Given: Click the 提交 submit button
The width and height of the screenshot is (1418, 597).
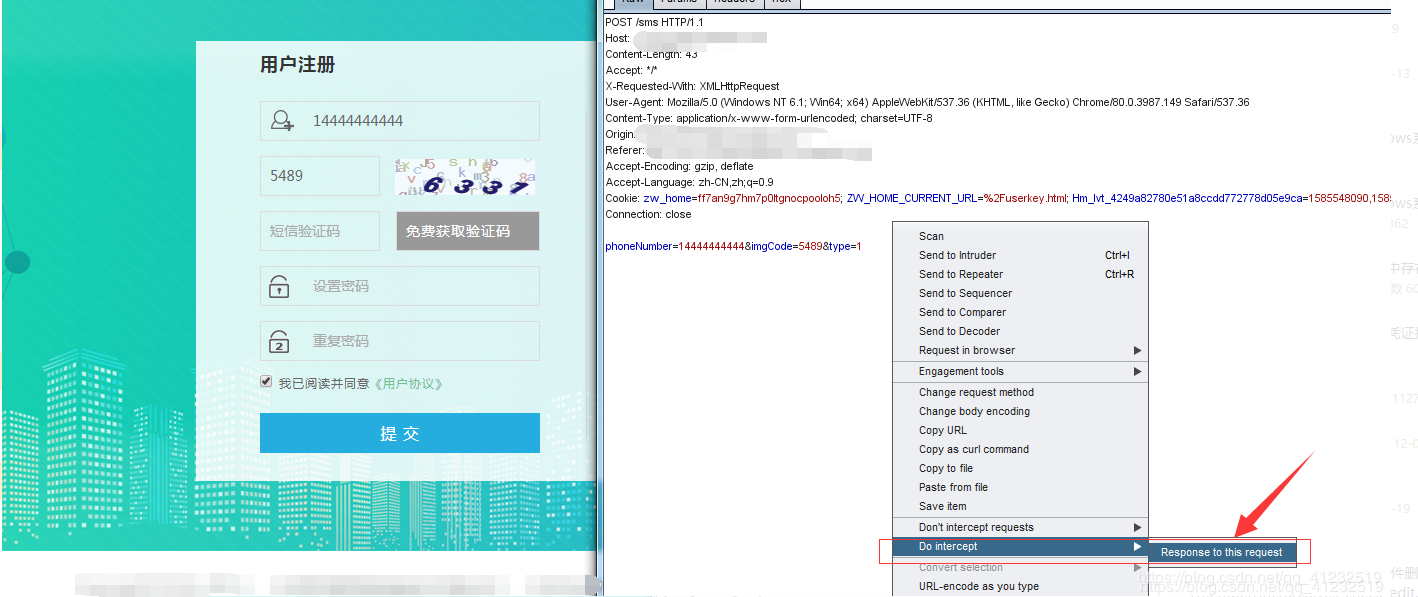Looking at the screenshot, I should [400, 433].
